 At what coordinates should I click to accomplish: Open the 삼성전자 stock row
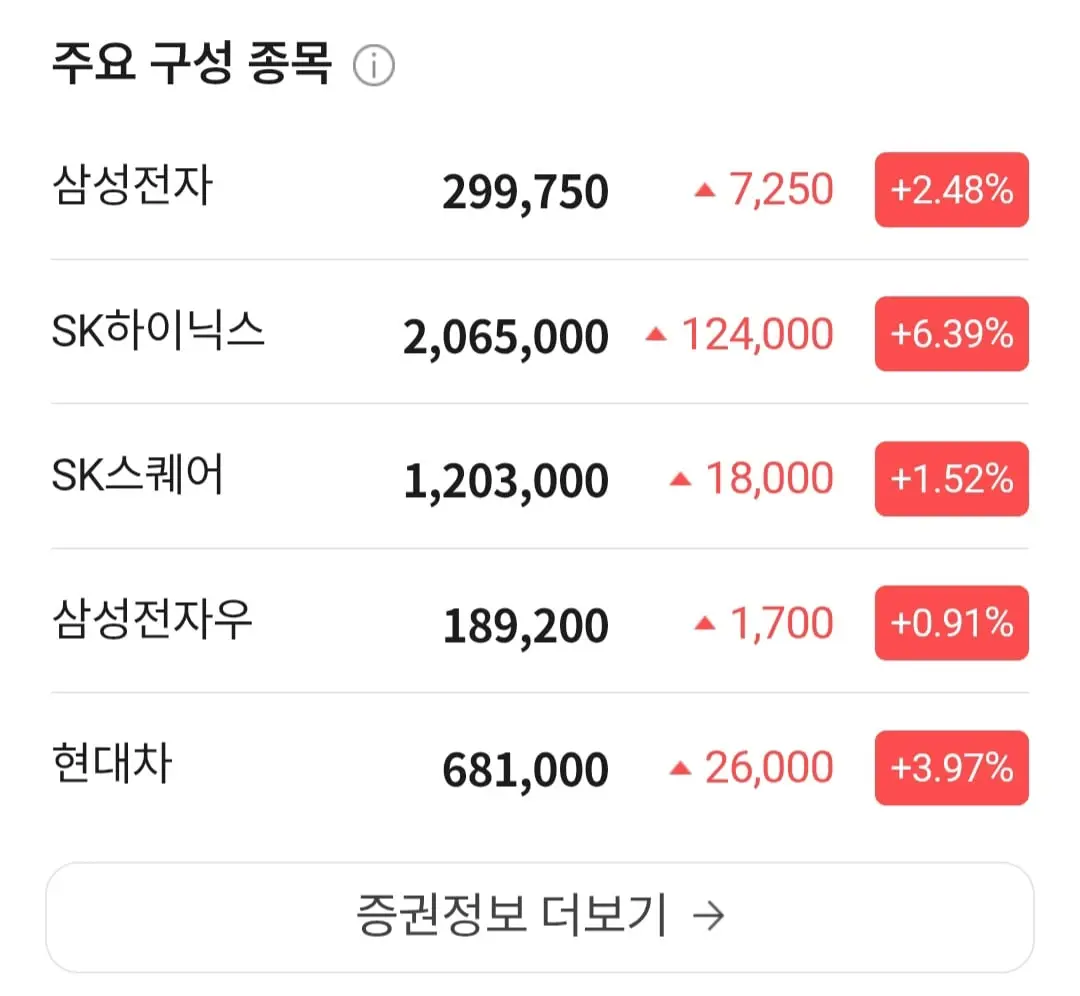[540, 189]
